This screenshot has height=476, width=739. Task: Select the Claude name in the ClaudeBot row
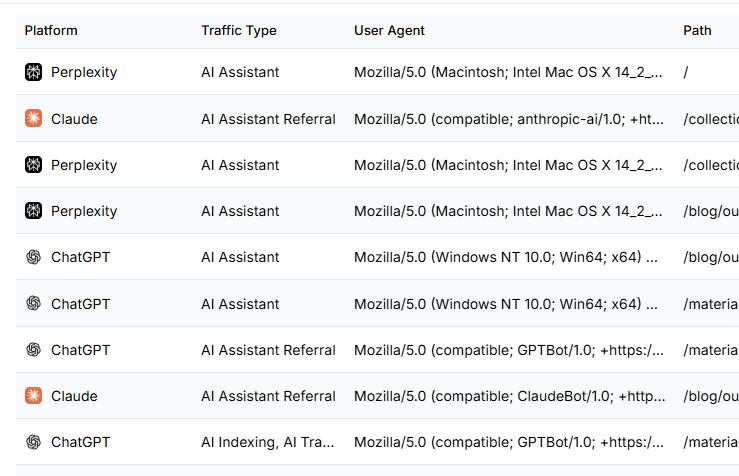pyautogui.click(x=74, y=396)
